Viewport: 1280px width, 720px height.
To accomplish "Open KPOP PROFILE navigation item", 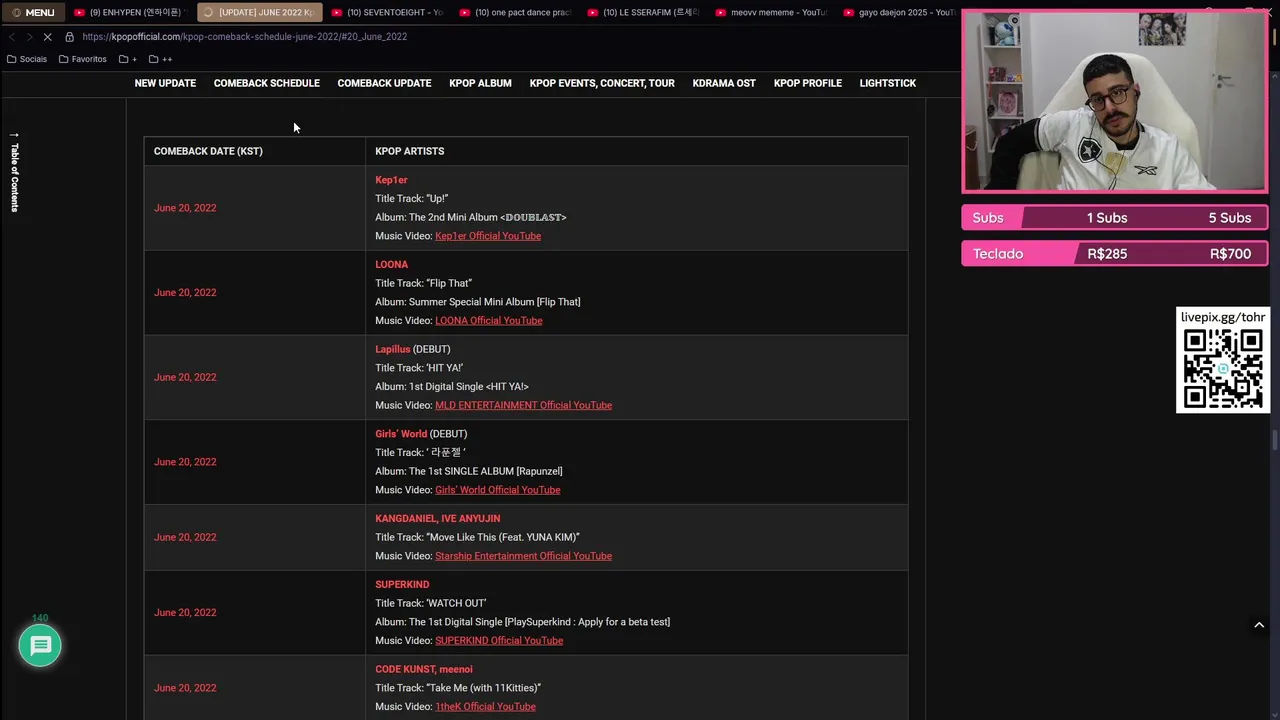I will point(808,83).
